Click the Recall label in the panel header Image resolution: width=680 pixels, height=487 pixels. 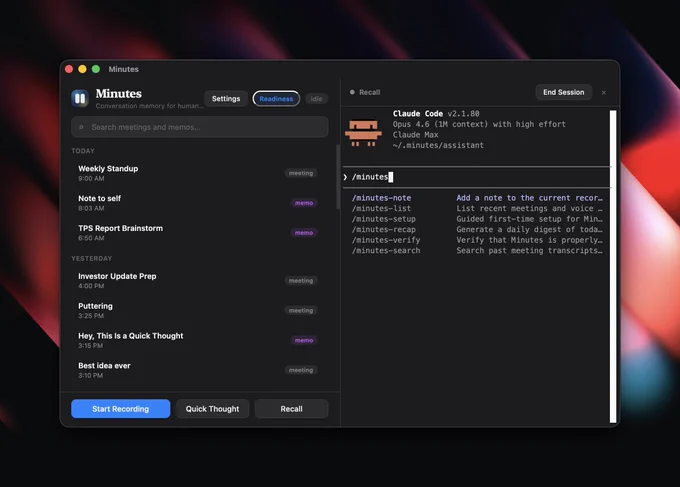pos(369,92)
